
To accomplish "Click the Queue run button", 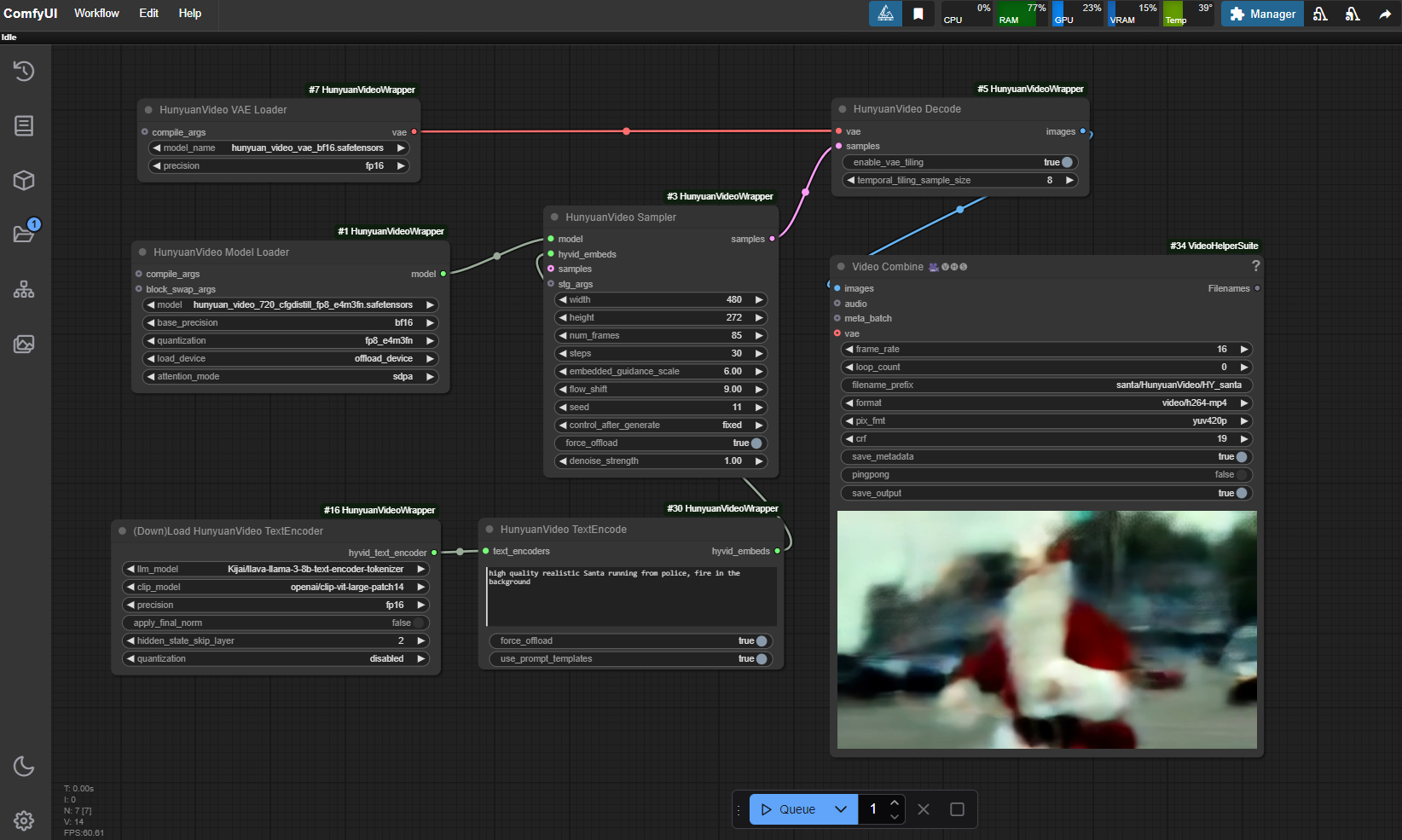I will point(789,809).
